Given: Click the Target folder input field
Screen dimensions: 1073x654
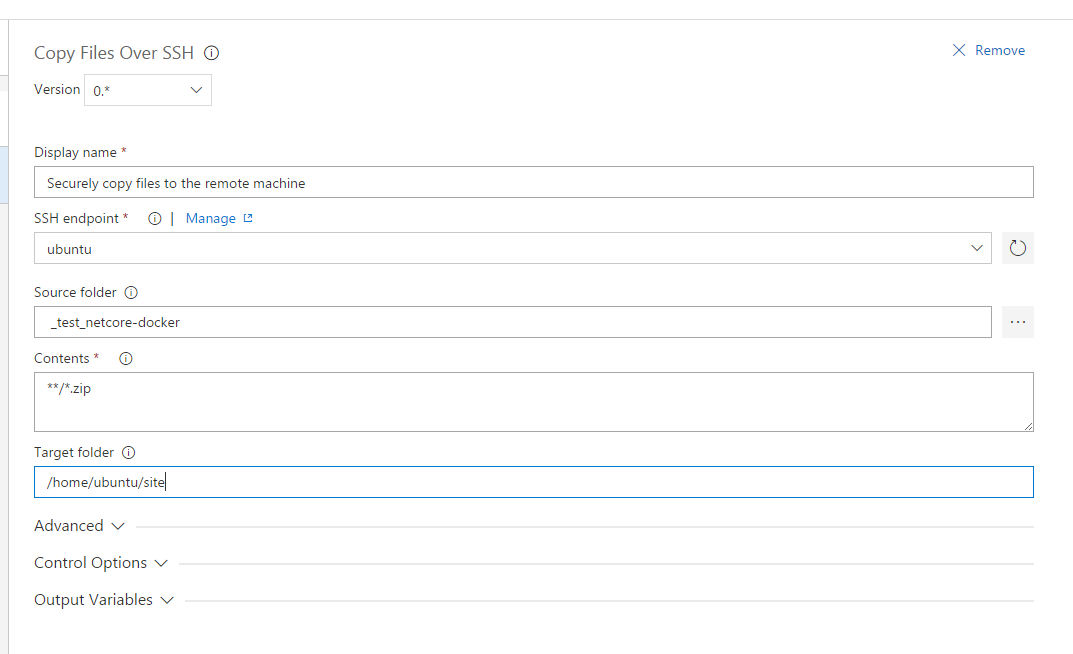Looking at the screenshot, I should click(x=534, y=482).
